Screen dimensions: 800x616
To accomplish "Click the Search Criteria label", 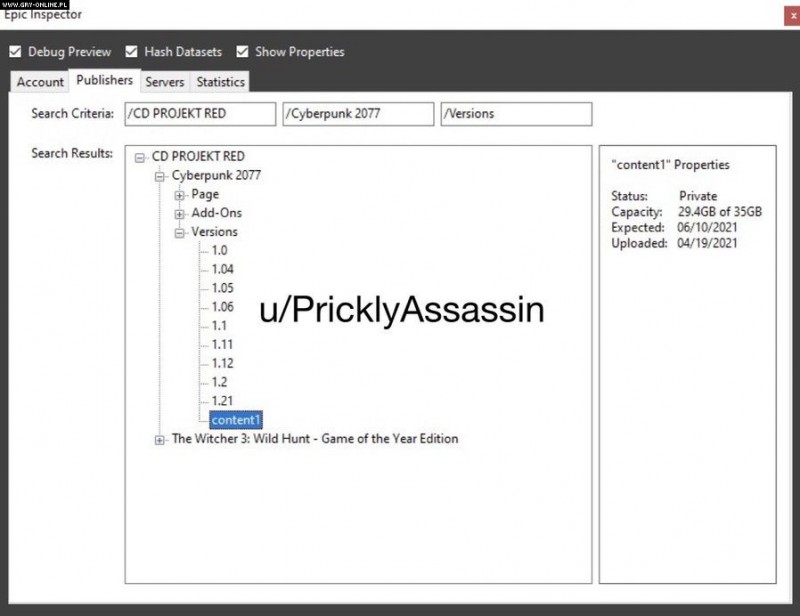I will pyautogui.click(x=72, y=113).
